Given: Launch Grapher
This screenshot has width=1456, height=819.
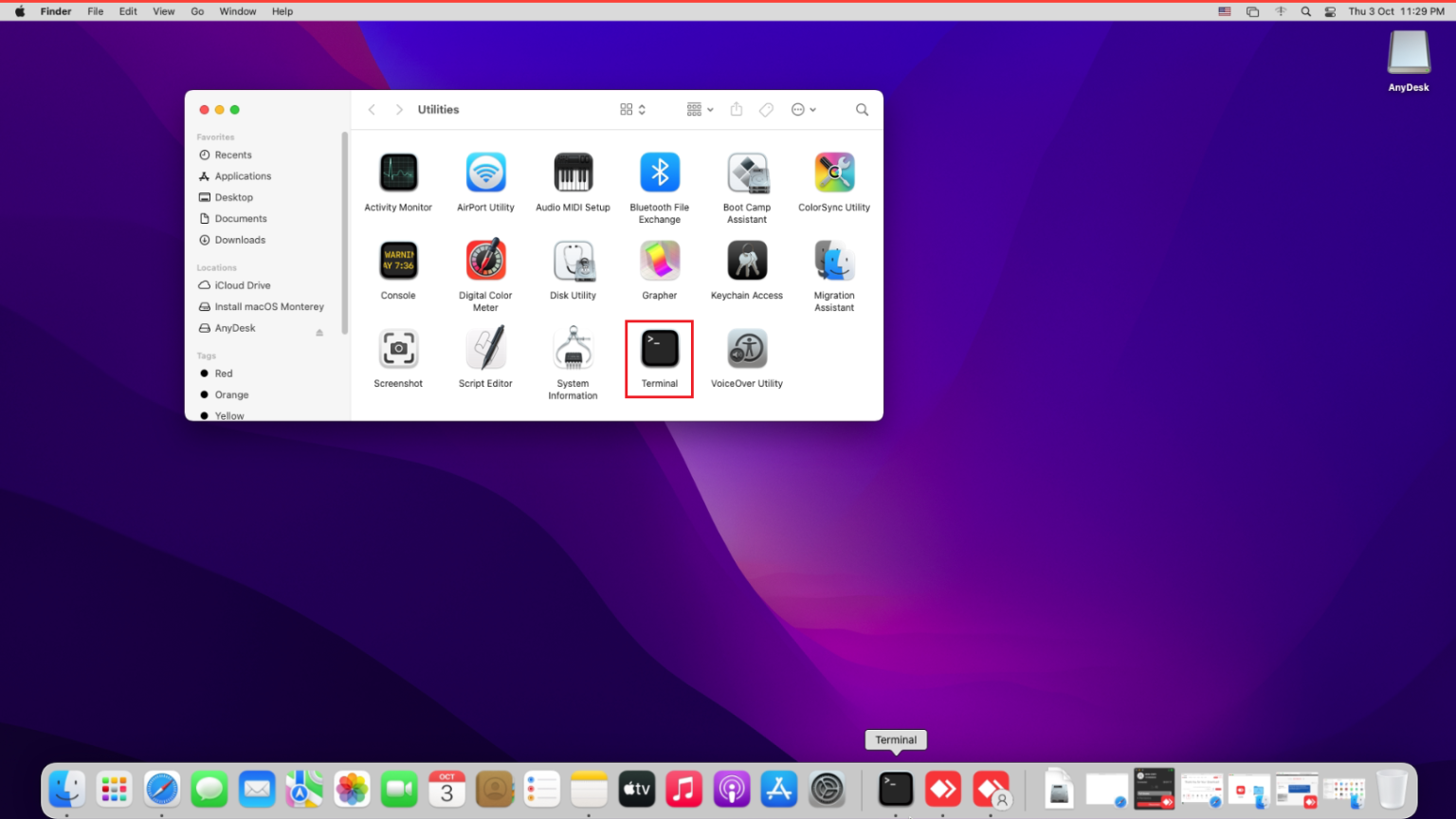Looking at the screenshot, I should [x=659, y=261].
